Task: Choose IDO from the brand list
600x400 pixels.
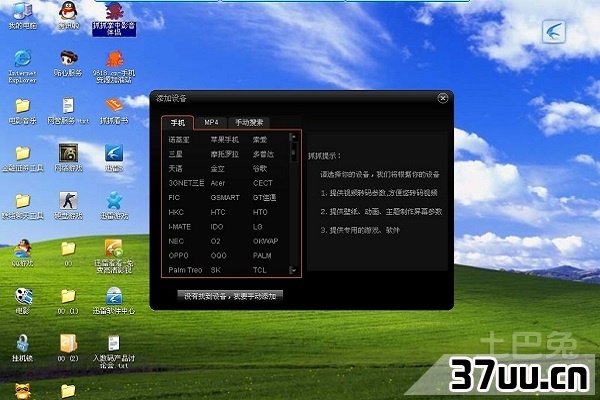Action: pos(217,227)
